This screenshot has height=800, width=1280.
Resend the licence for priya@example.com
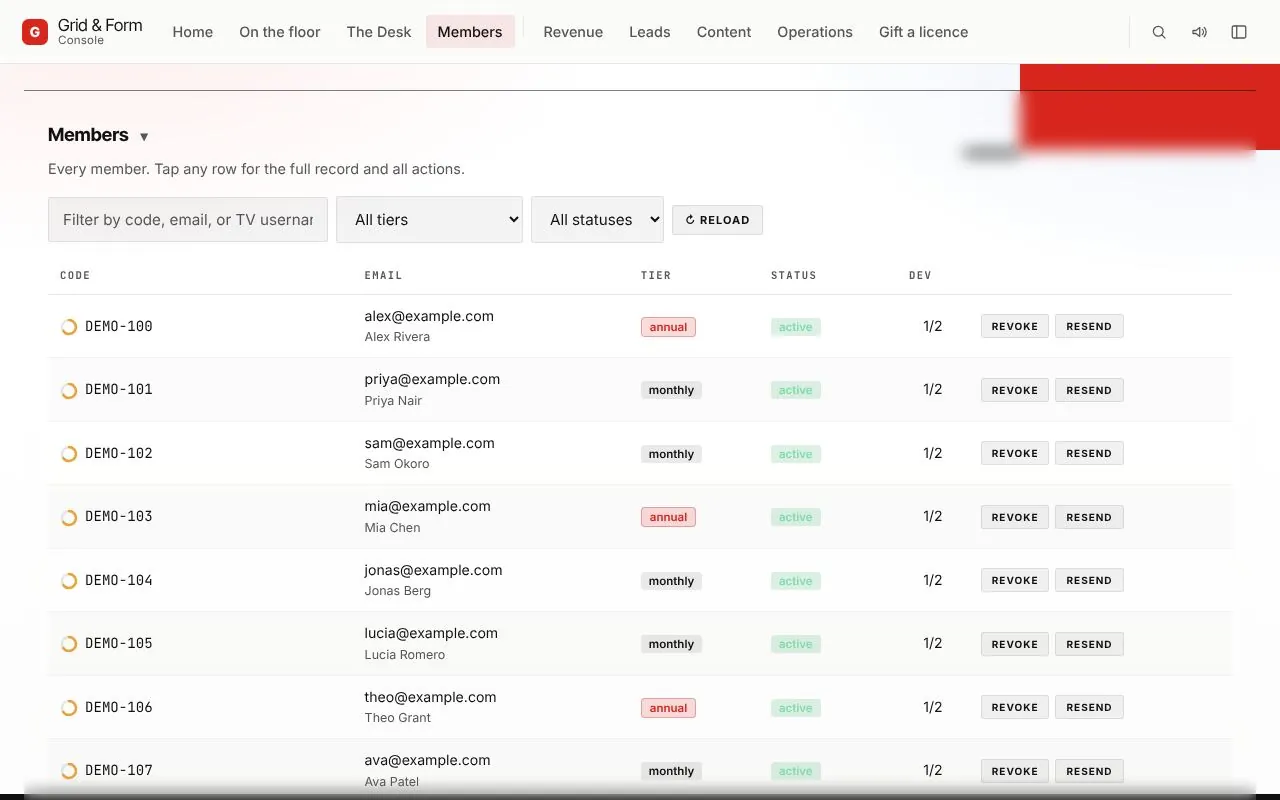1089,390
